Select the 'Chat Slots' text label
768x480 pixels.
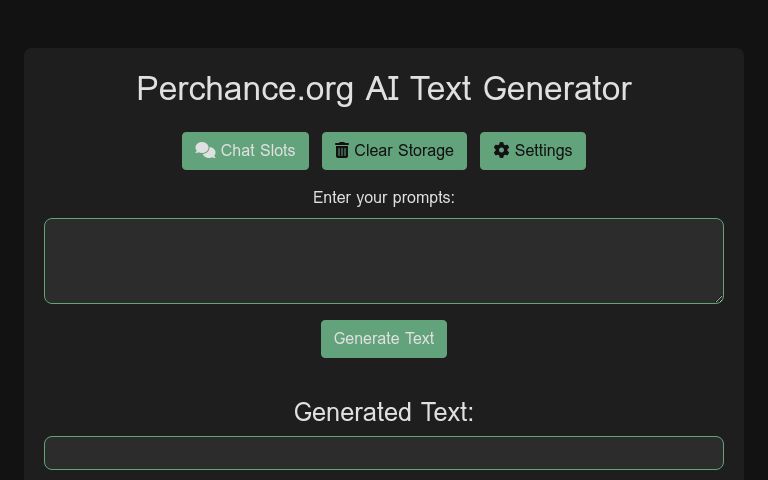tap(258, 151)
